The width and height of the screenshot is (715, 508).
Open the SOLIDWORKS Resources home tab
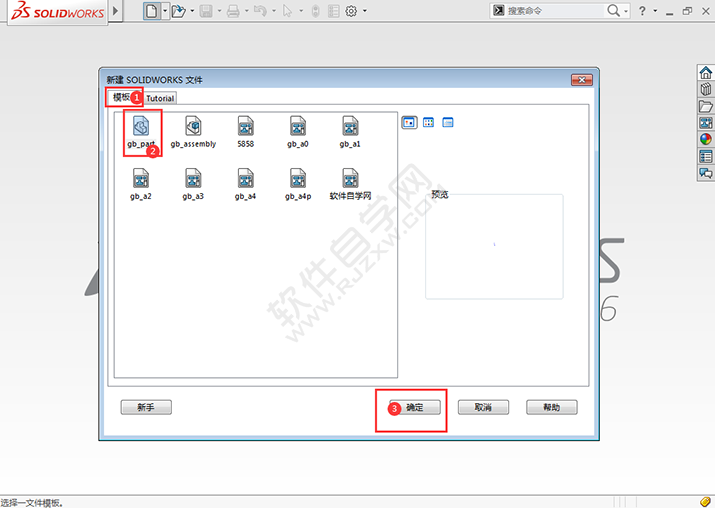(705, 73)
